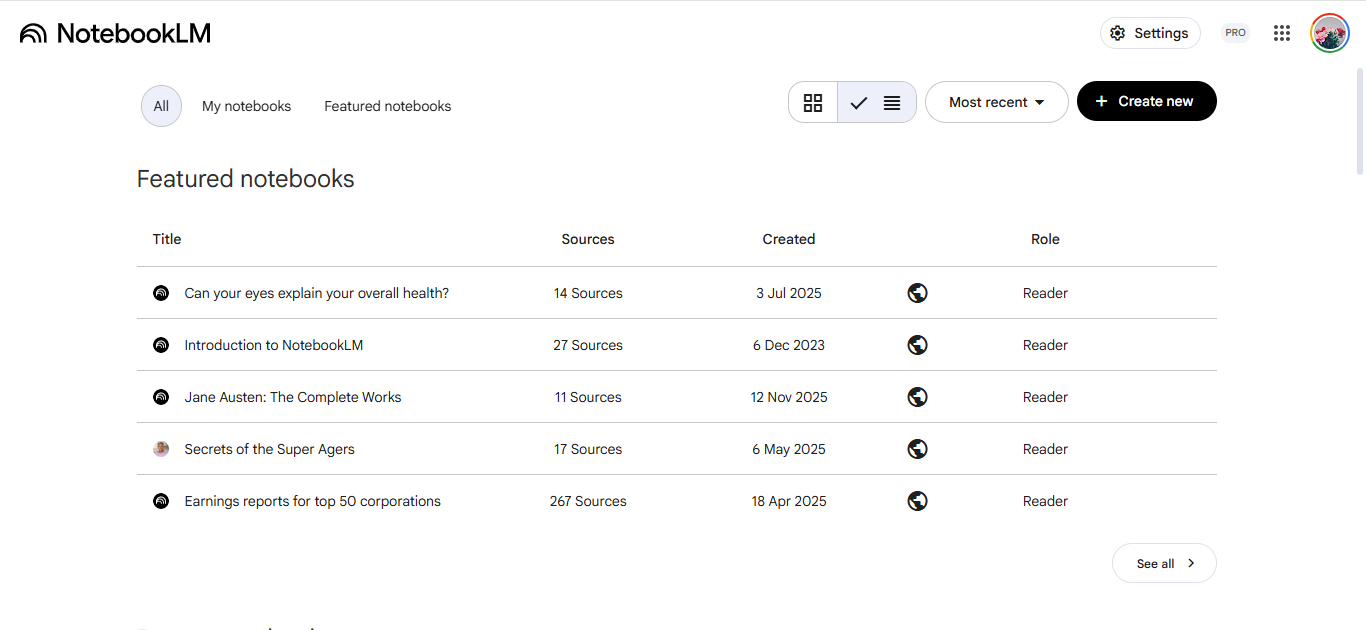Open the My notebooks tab
Image resolution: width=1366 pixels, height=630 pixels.
click(x=246, y=106)
